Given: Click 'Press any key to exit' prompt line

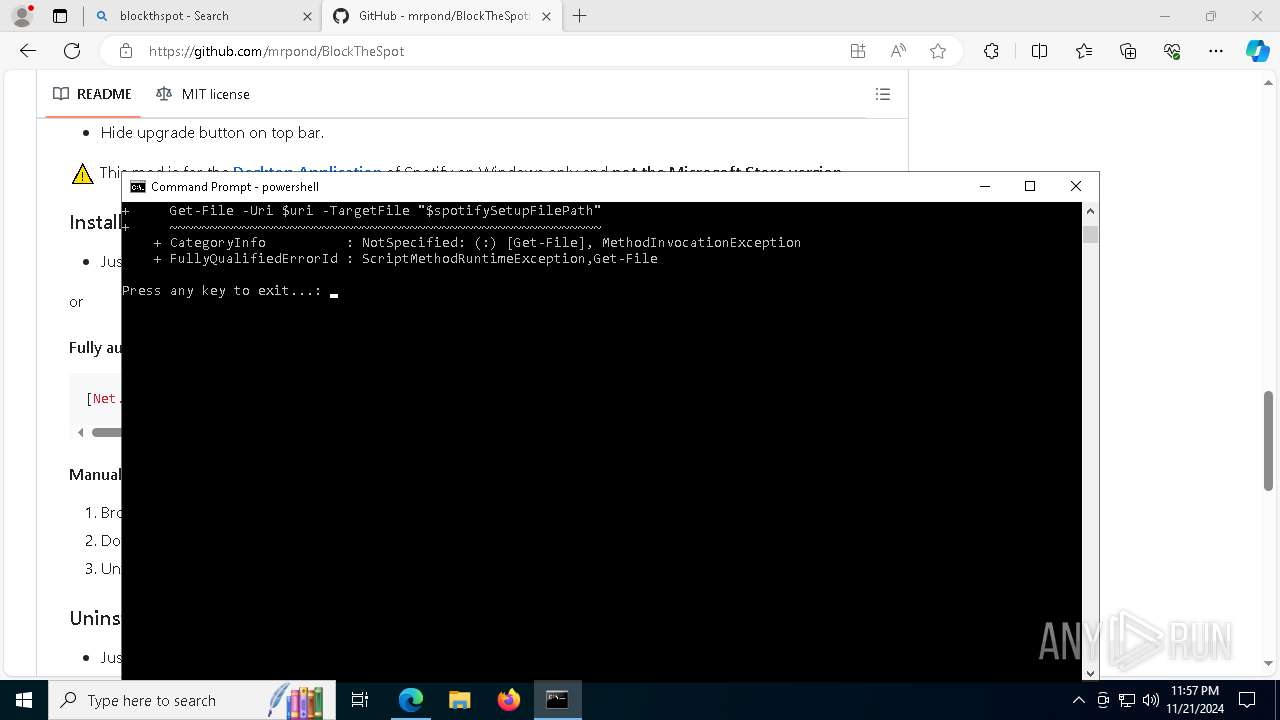Looking at the screenshot, I should (x=222, y=291).
